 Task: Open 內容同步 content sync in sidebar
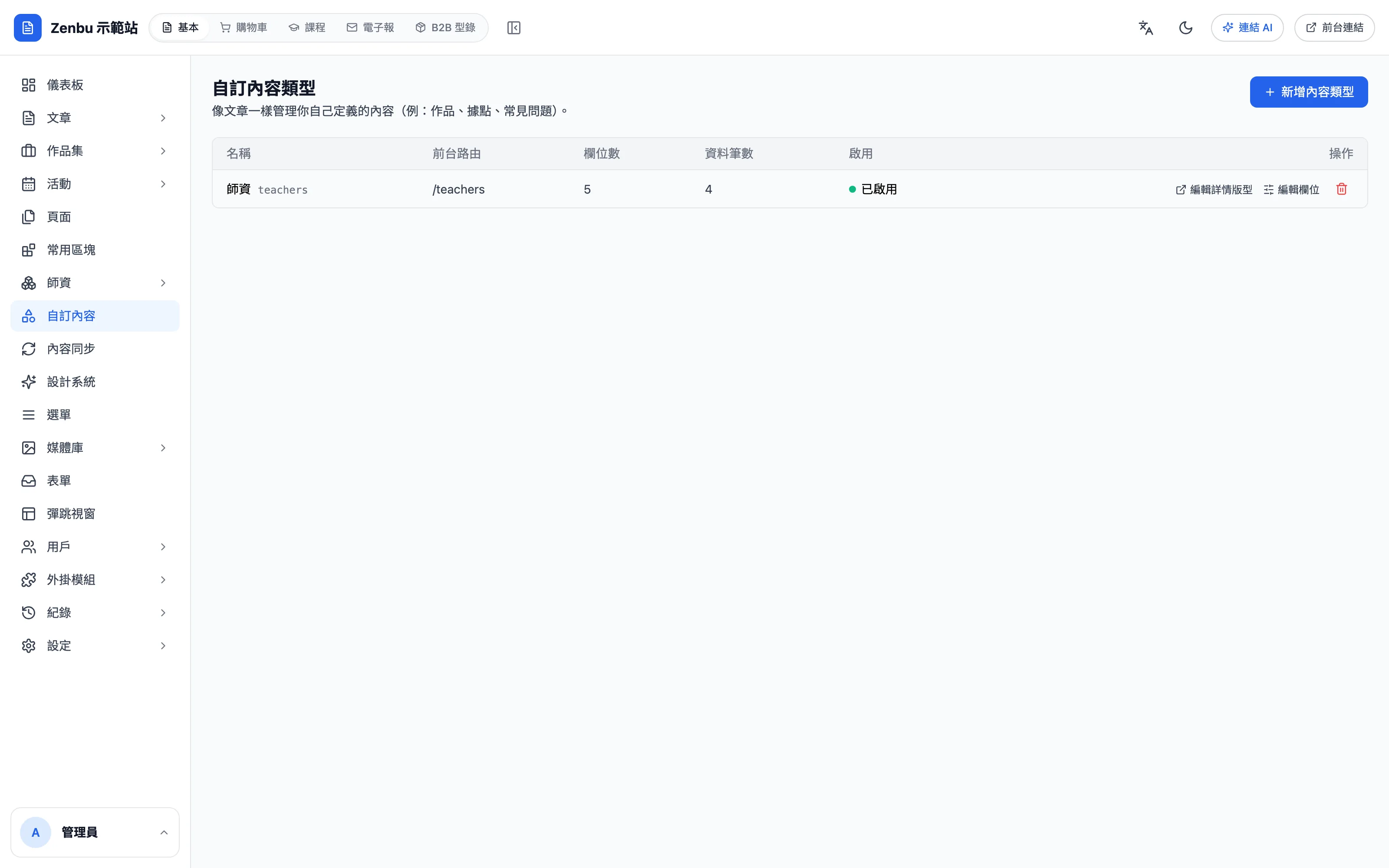tap(95, 349)
